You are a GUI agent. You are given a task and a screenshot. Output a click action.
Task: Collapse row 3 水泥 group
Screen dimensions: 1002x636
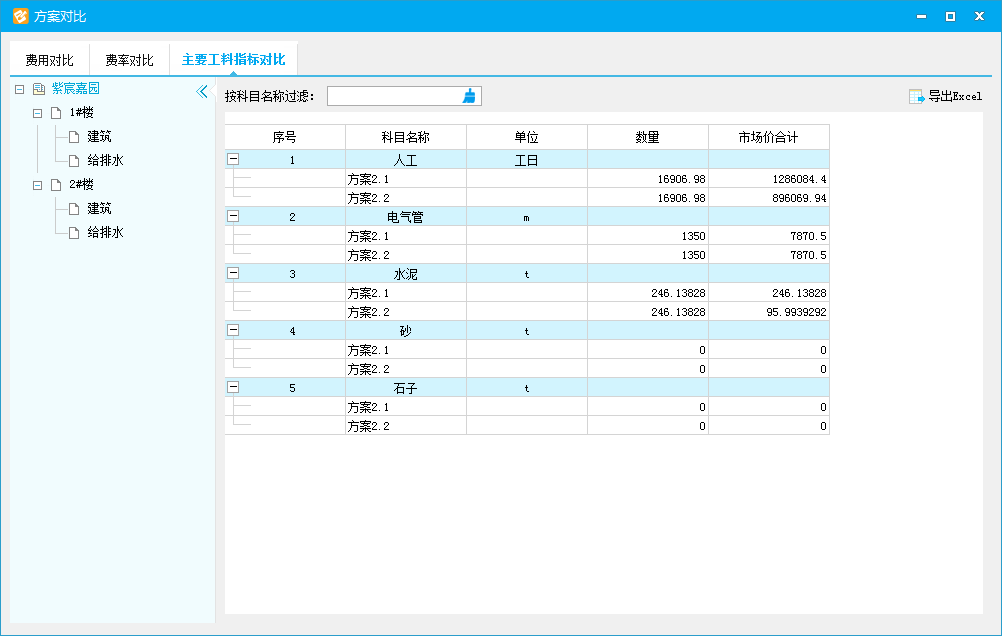click(233, 273)
